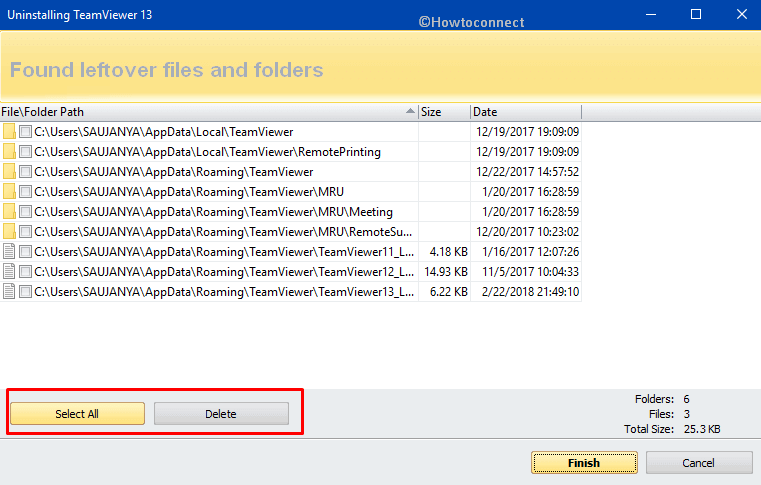
Task: Click date 2/22/2018 21:49:10
Action: (x=530, y=291)
